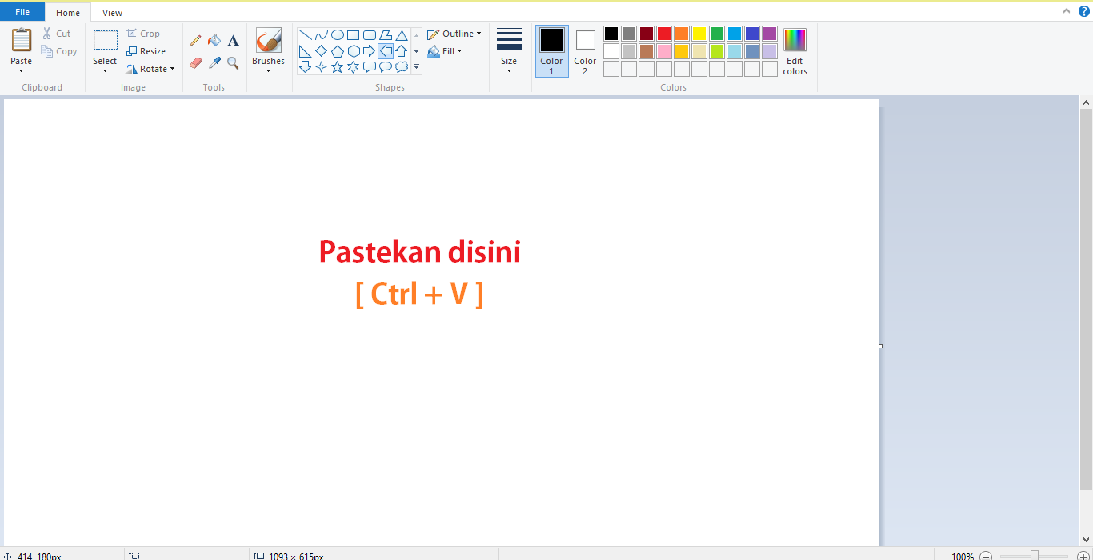Image resolution: width=1093 pixels, height=560 pixels.
Task: Select the Right triangle shape
Action: coord(305,51)
